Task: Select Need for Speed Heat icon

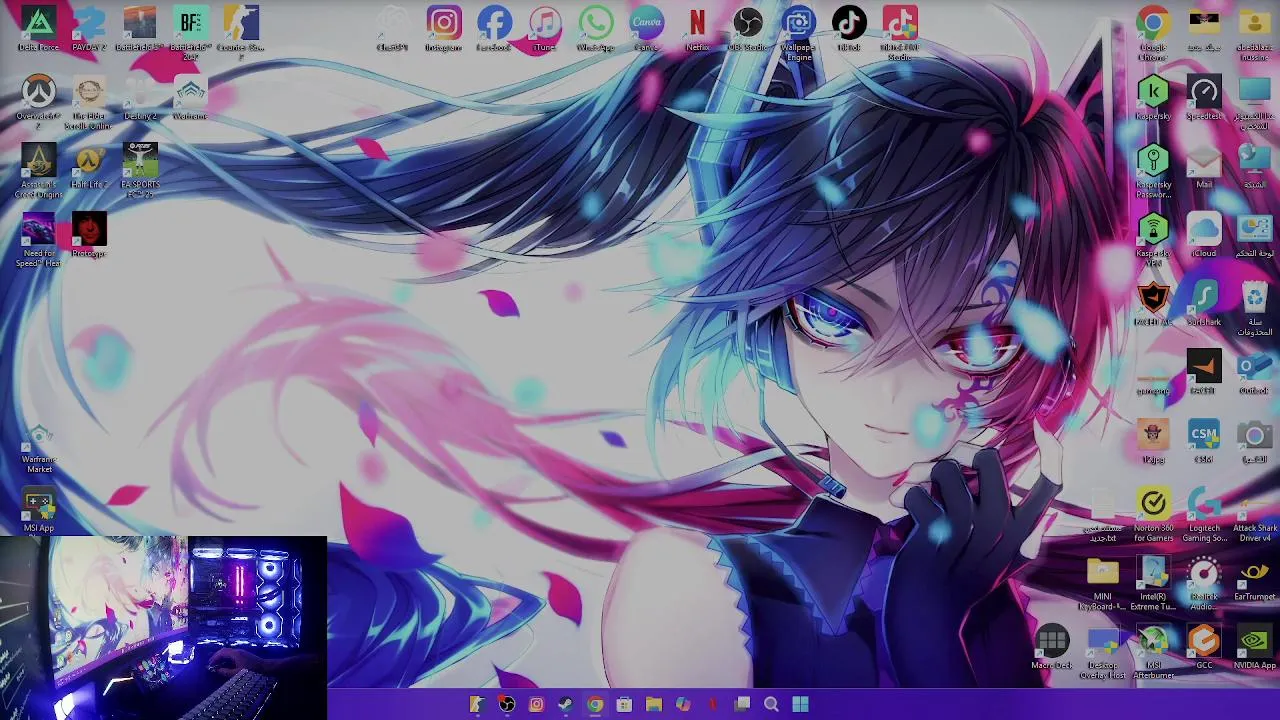Action: tap(38, 240)
